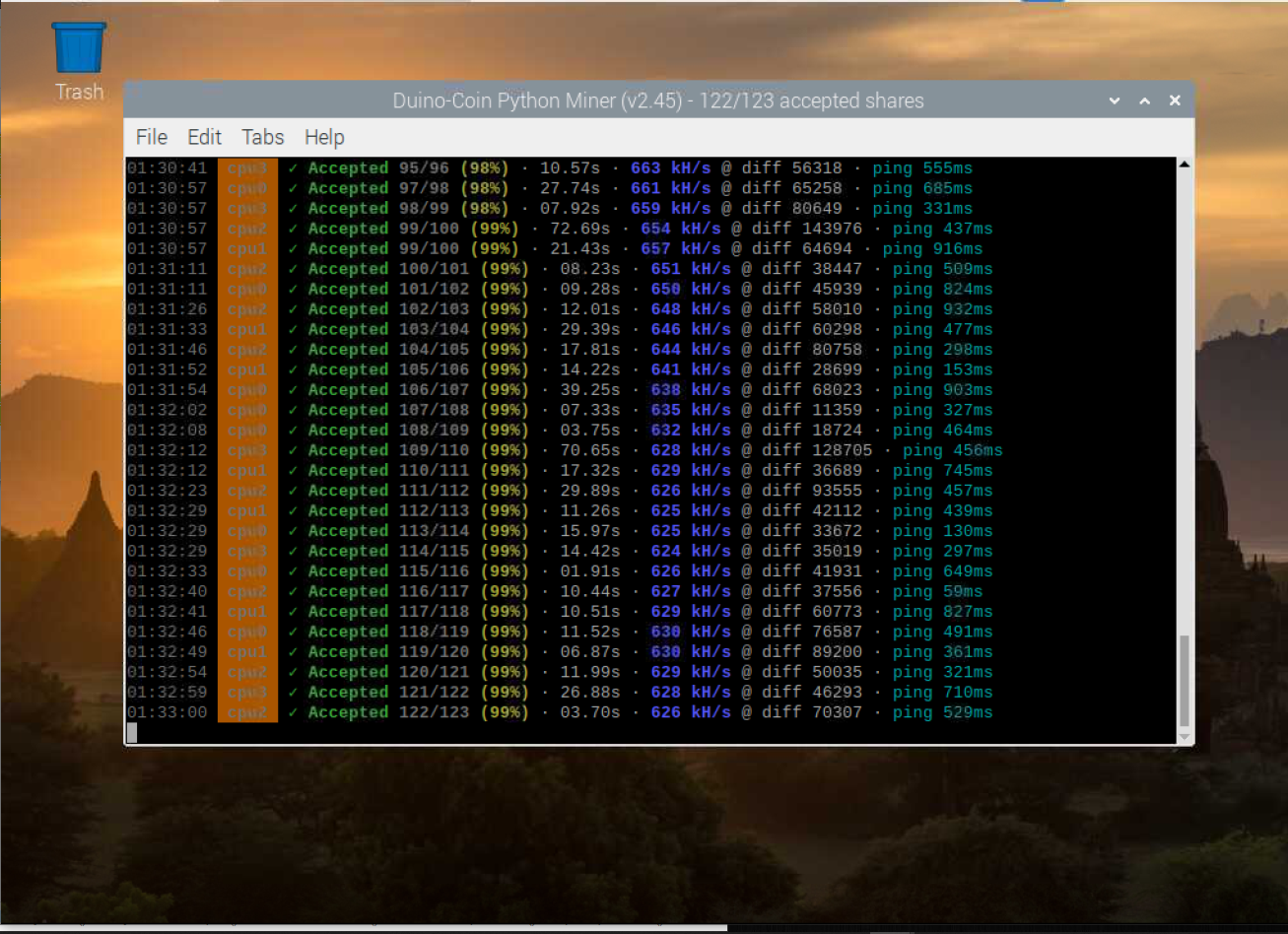Viewport: 1288px width, 934px height.
Task: Click the terminal scrollbar up arrow
Action: tap(1185, 165)
